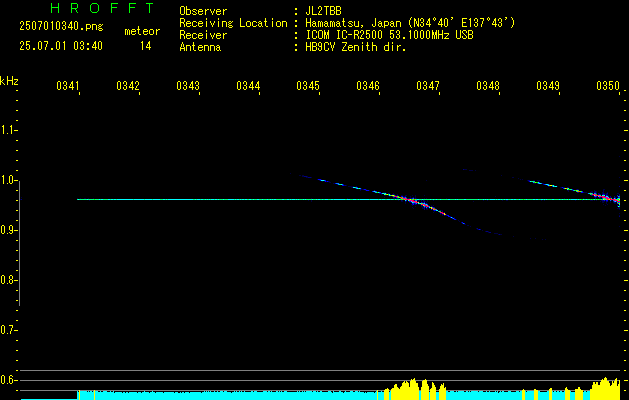Click the 0.9 kHz frequency tick label
Screen dimensions: 629x400
pos(8,230)
